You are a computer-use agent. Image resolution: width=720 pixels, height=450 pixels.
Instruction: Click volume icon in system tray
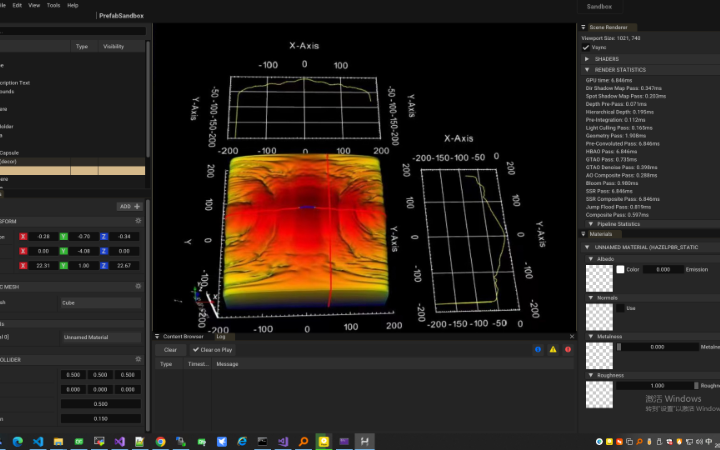pos(699,442)
